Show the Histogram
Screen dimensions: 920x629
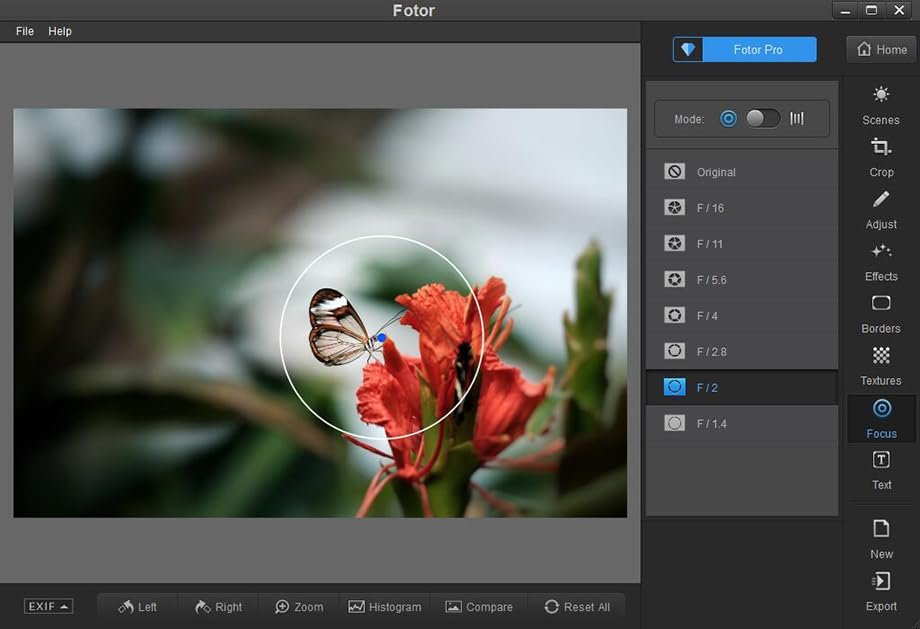tap(384, 607)
